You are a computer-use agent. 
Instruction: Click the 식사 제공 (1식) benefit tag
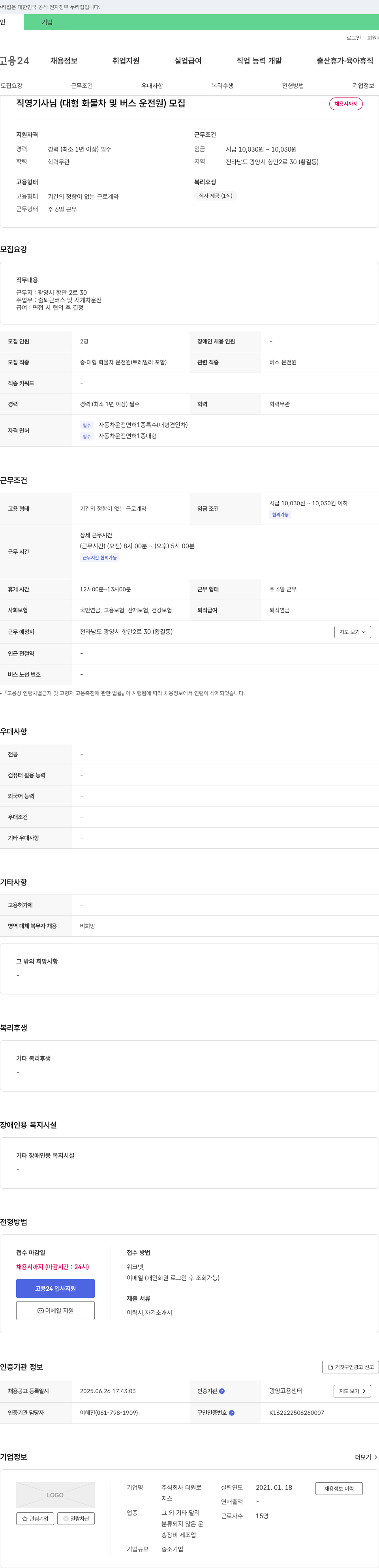coord(215,196)
